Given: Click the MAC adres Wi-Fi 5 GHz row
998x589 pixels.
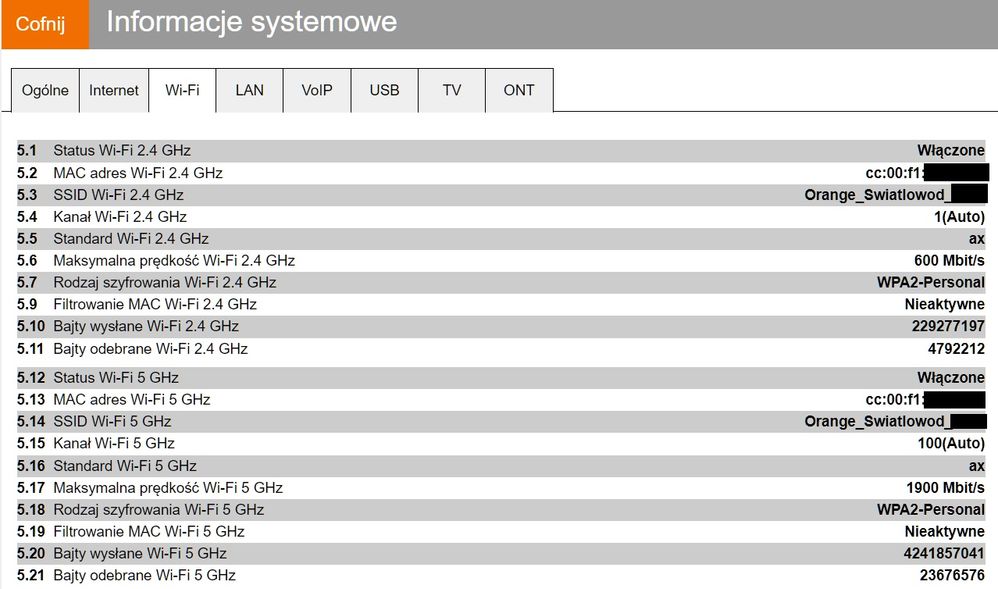Looking at the screenshot, I should pyautogui.click(x=500, y=399).
